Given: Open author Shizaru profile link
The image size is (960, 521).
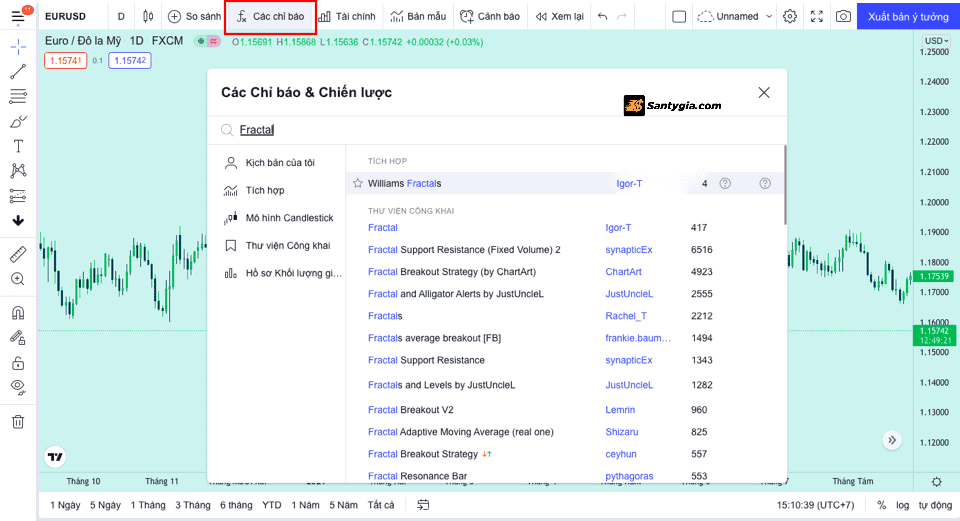Looking at the screenshot, I should click(622, 432).
